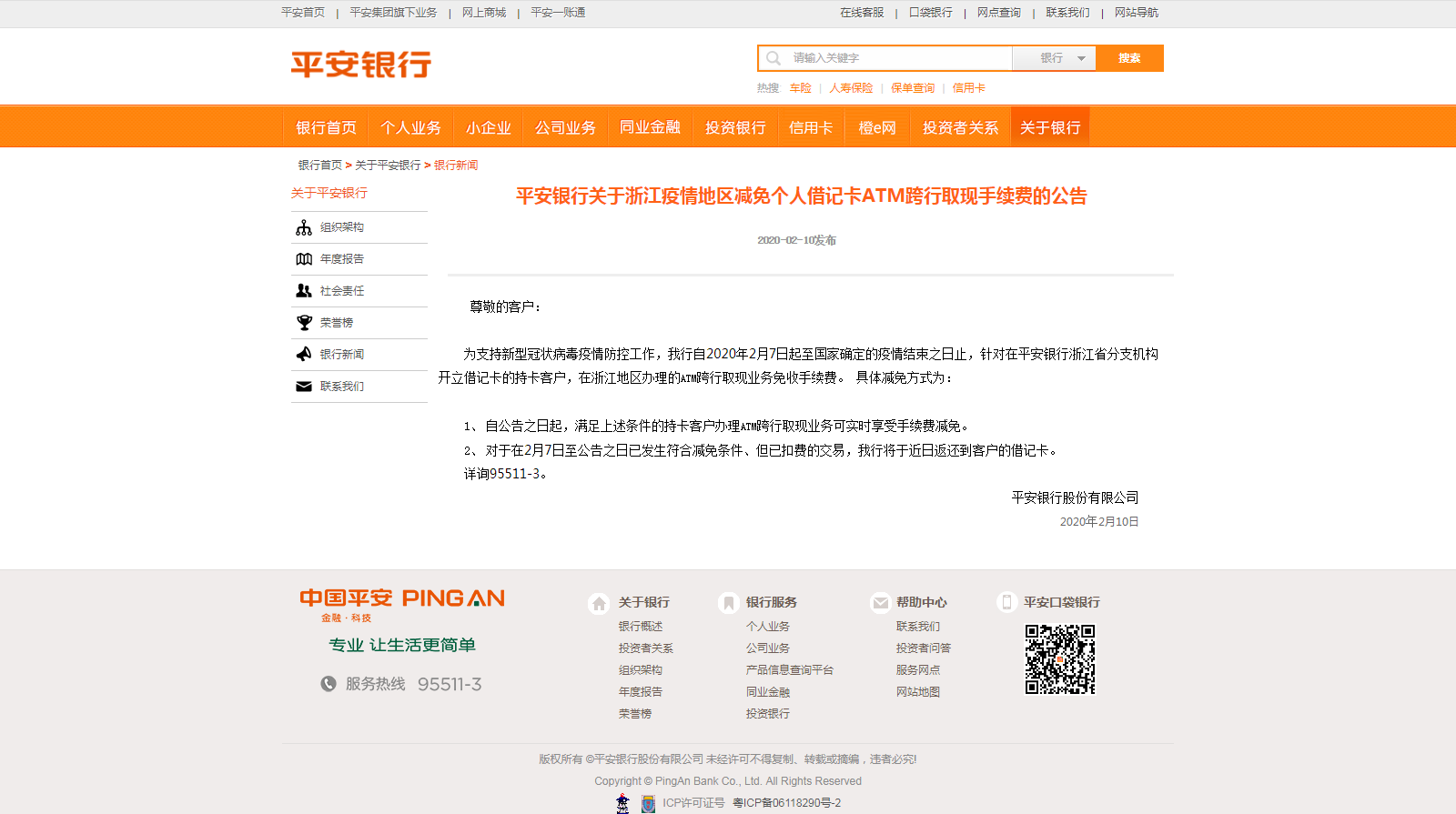The image size is (1456, 814).
Task: Click the 保单查询 hot search link
Action: 913,88
